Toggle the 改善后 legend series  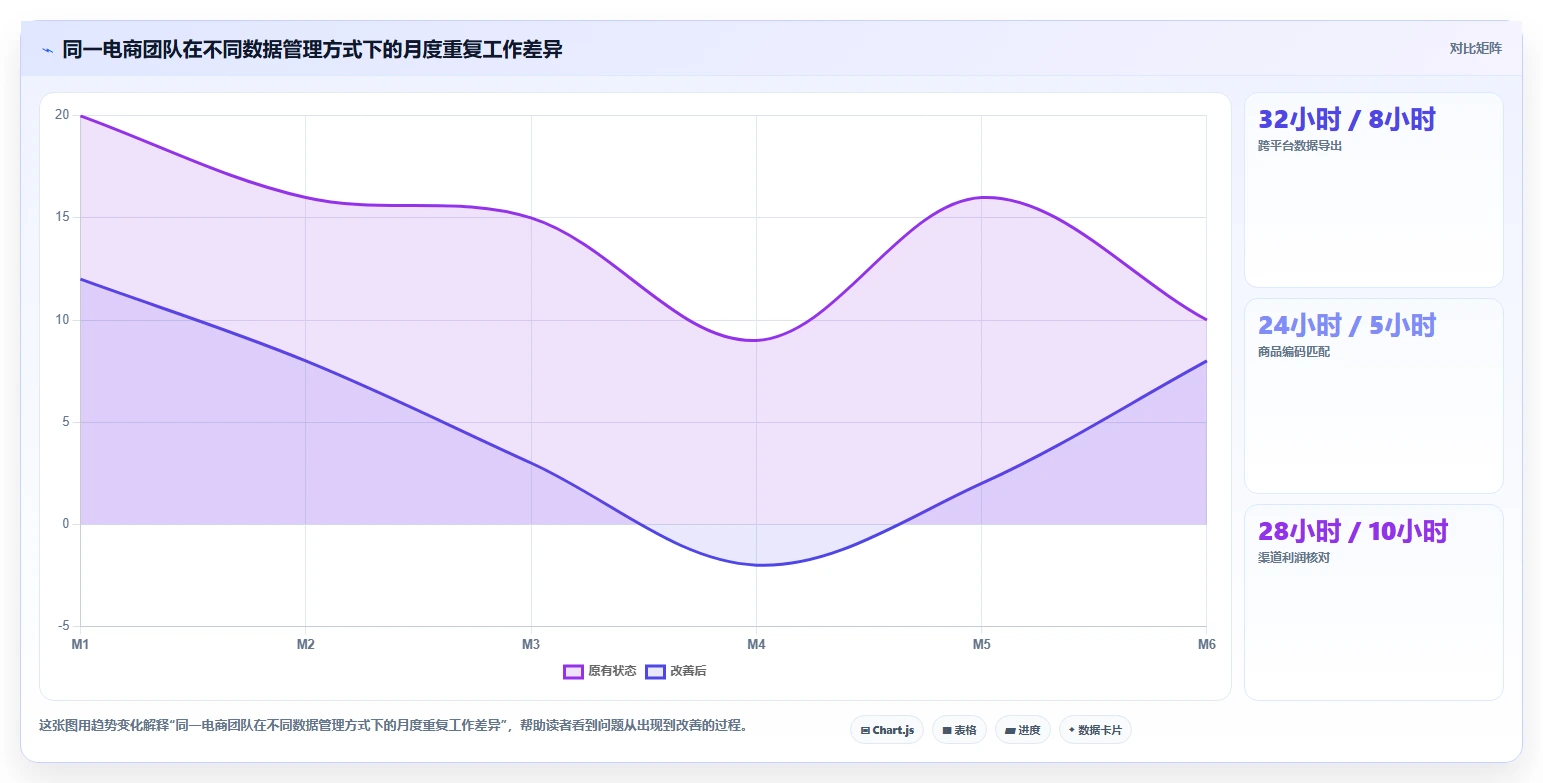[x=675, y=671]
